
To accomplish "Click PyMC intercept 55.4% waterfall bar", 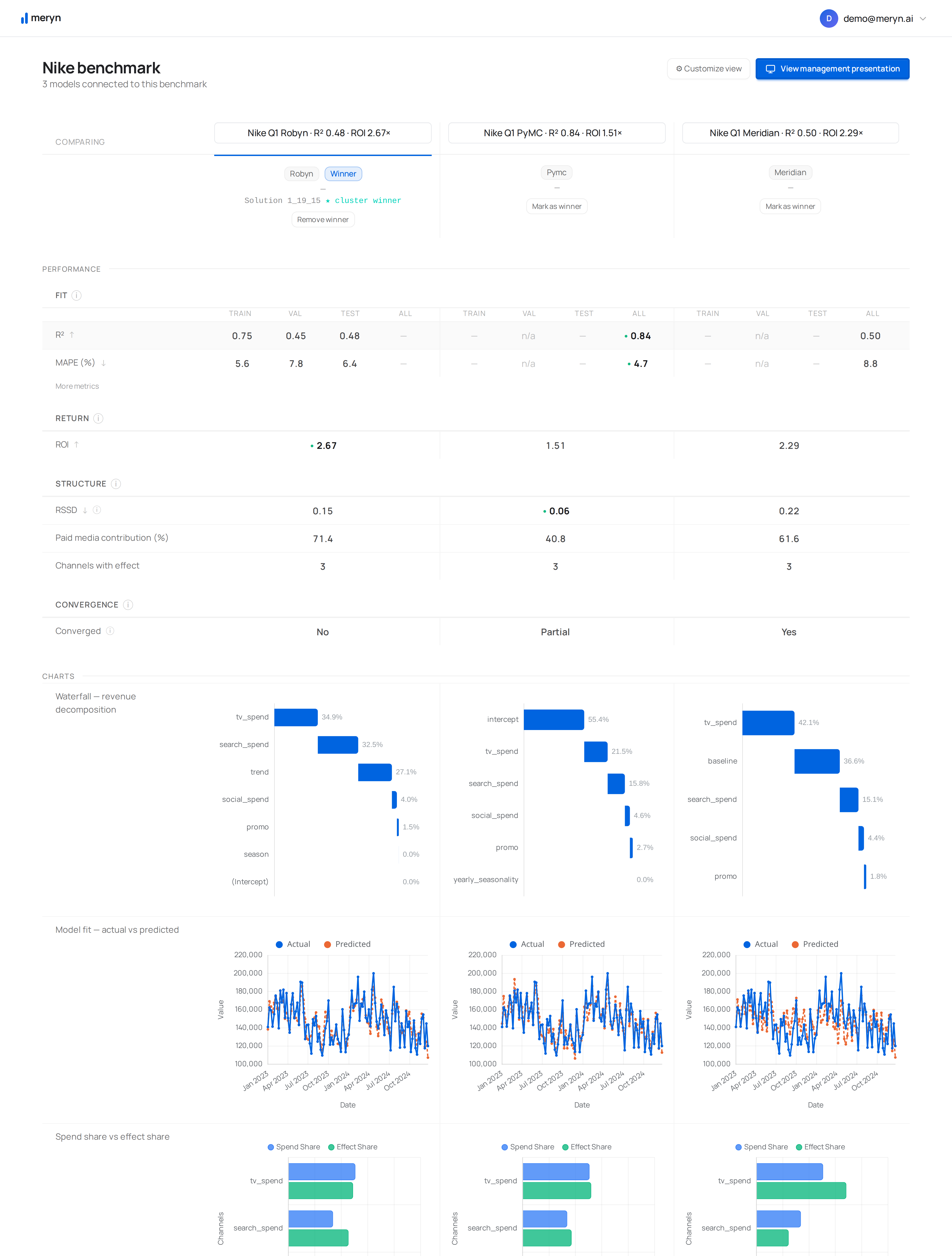I will click(x=554, y=719).
